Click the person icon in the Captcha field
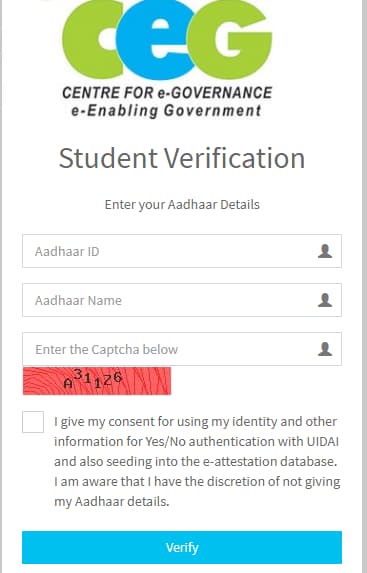The image size is (367, 573). pos(325,349)
